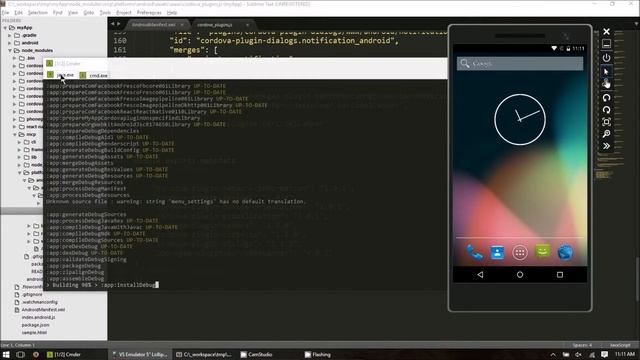Open the Browser app in emulator dock
The image size is (640, 360).
pyautogui.click(x=565, y=252)
